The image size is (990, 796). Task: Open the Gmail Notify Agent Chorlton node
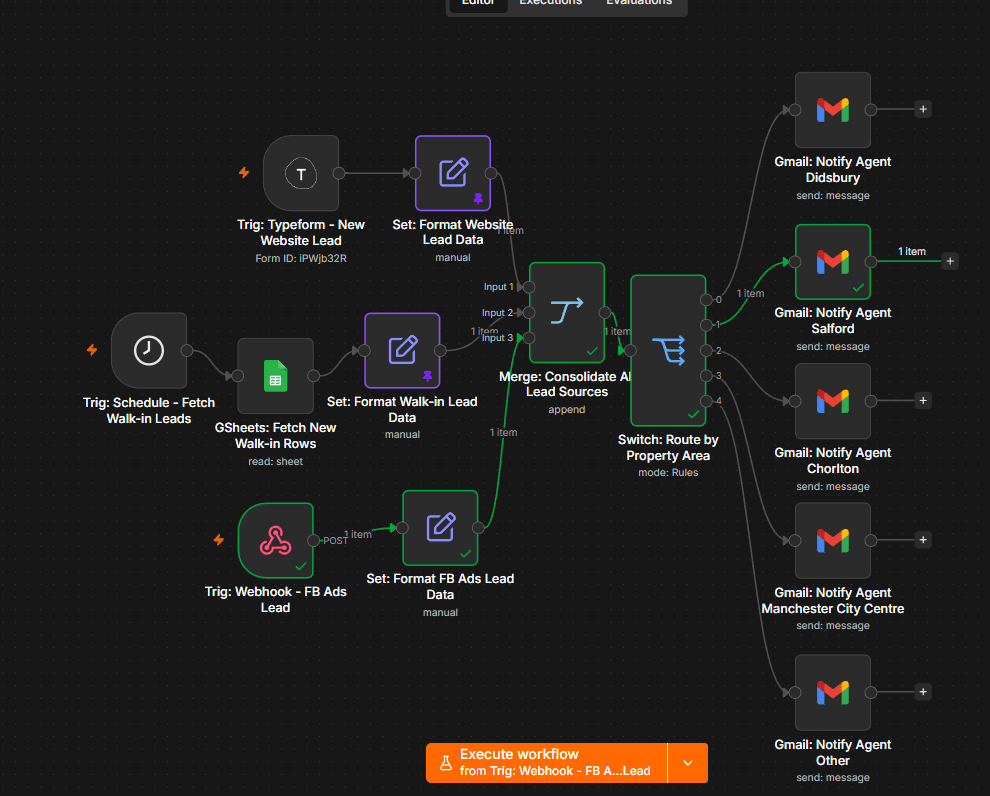833,401
